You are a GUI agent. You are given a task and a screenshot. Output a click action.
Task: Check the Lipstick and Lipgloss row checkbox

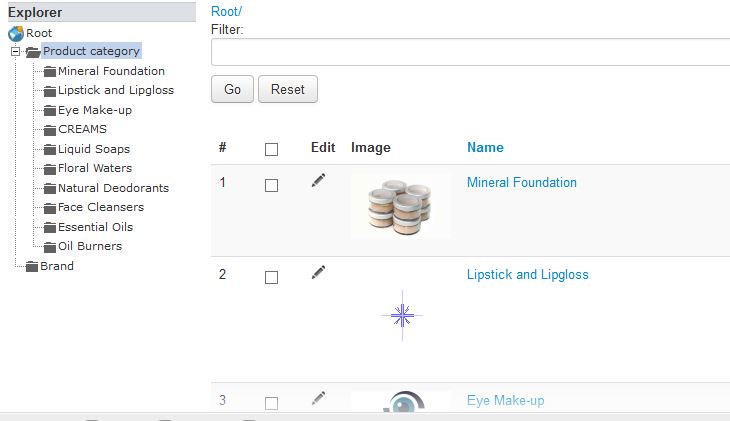pyautogui.click(x=271, y=278)
